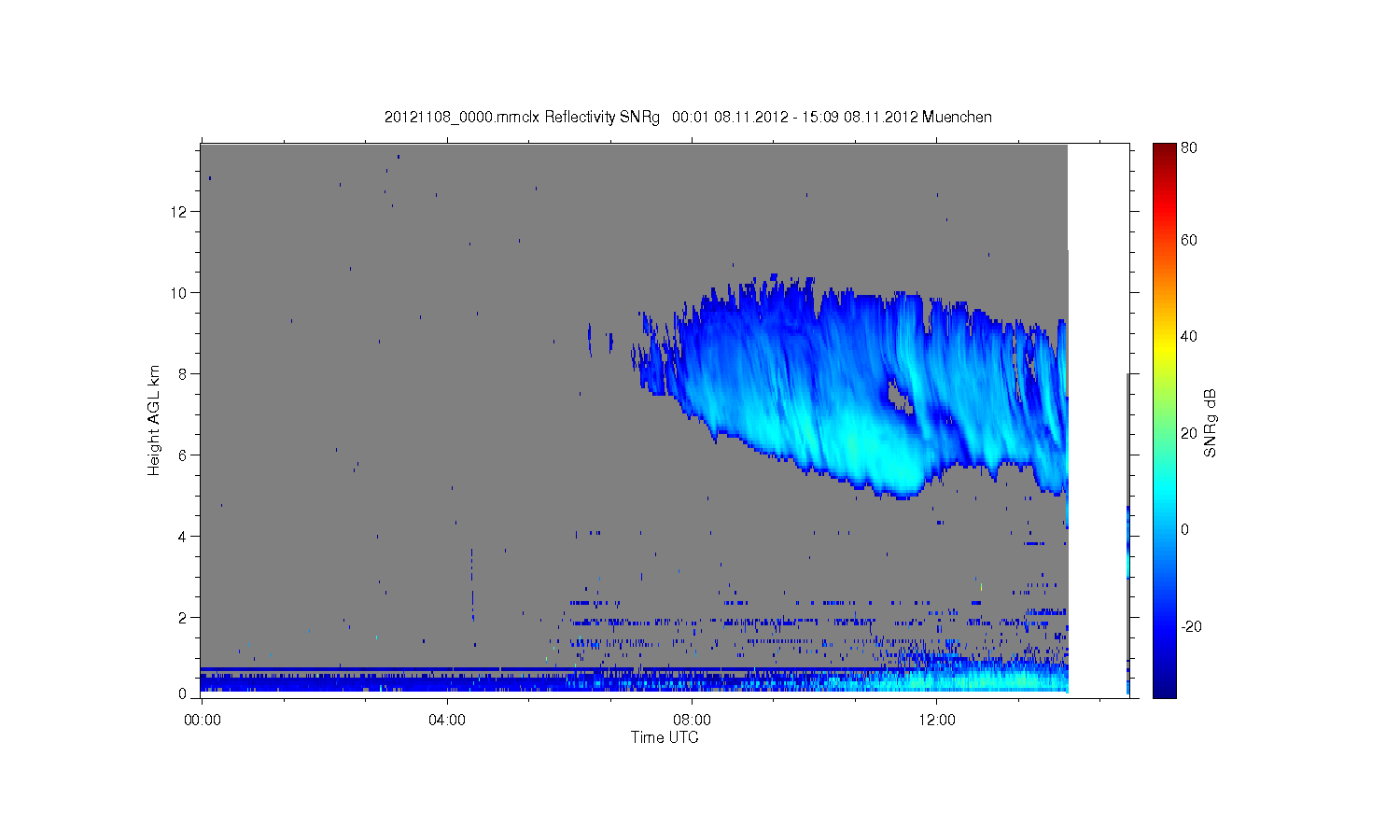1400x840 pixels.
Task: Click the colorbar value label -20
Action: pos(1191,626)
